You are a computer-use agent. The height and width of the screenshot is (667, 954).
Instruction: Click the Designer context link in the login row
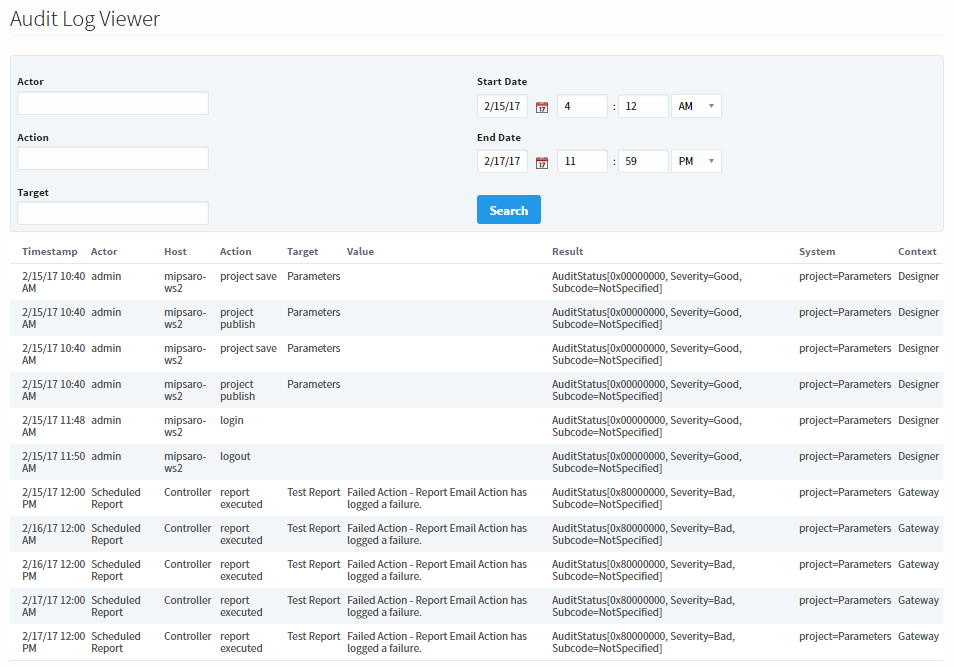tap(917, 420)
